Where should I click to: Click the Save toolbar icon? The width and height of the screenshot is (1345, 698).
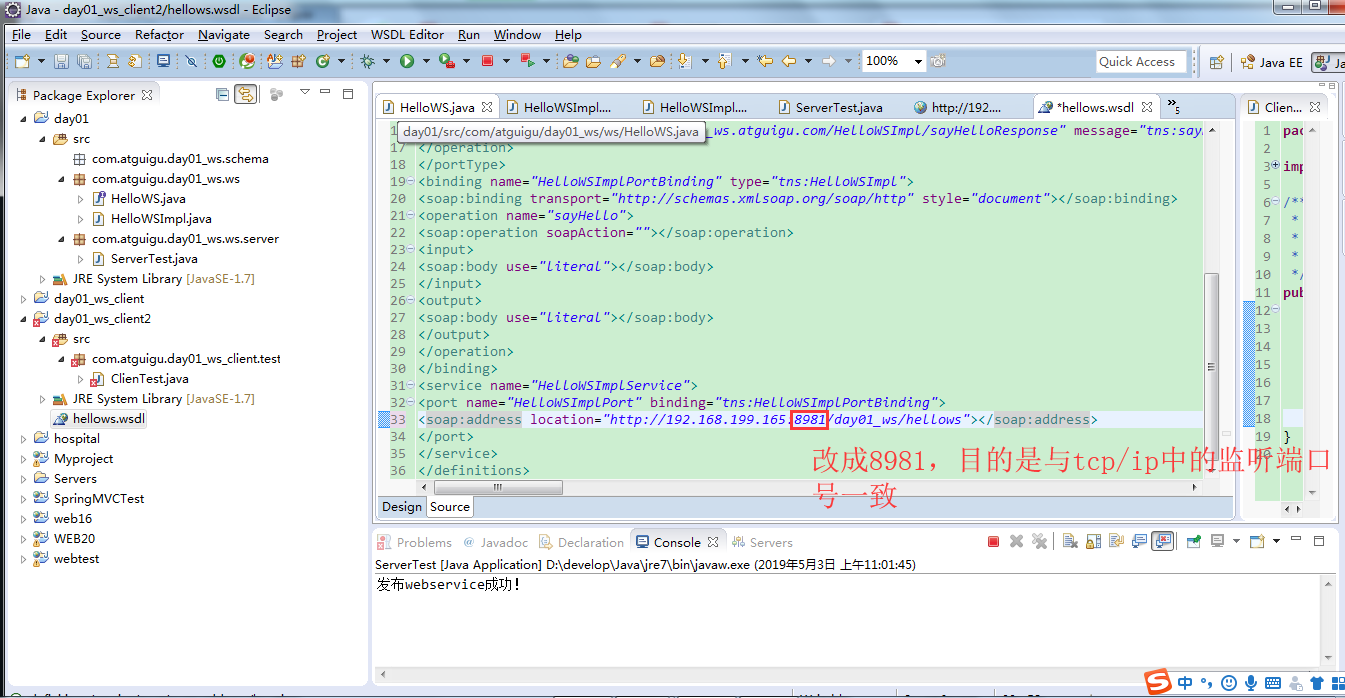[61, 61]
